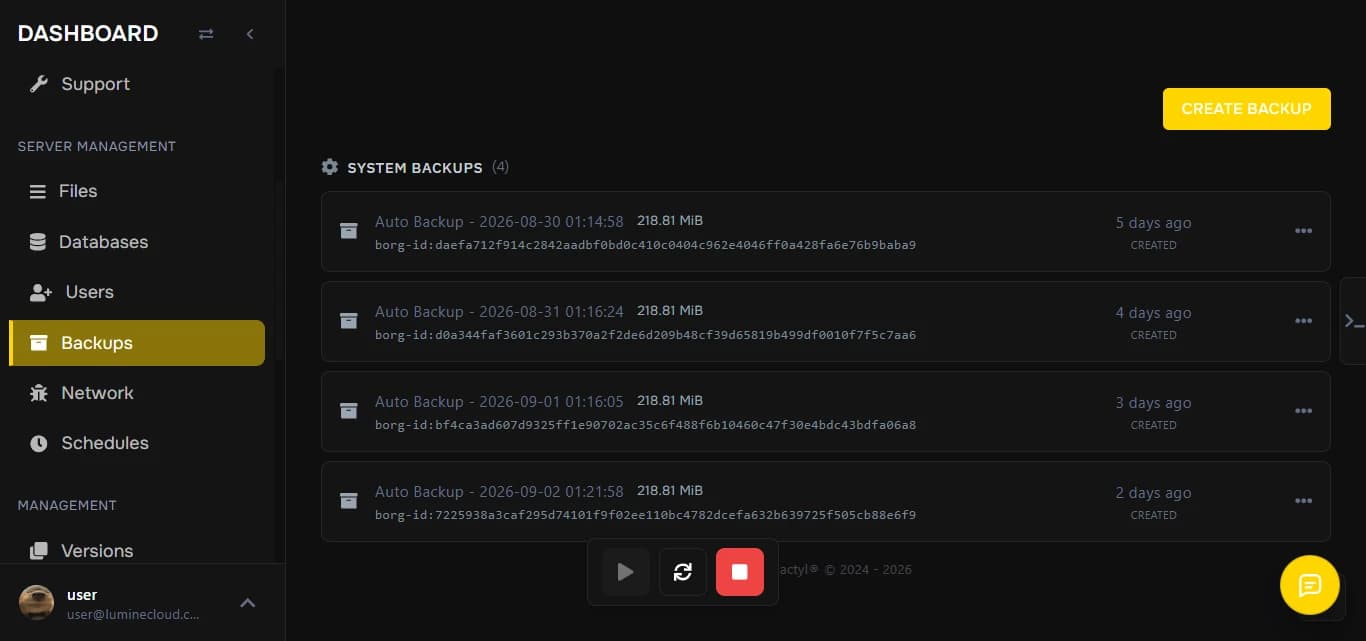Start the server with the play button
Viewport: 1366px width, 641px height.
tap(626, 572)
